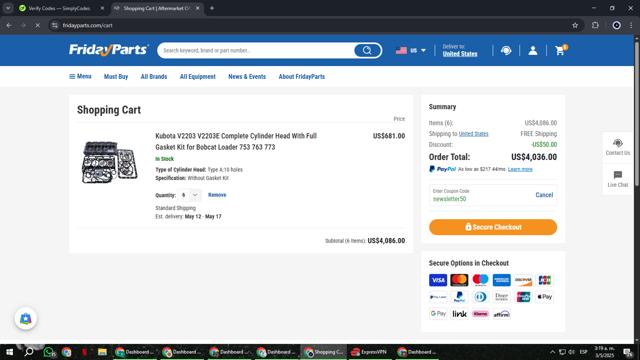Remove the Kubota cylinder head from cart
This screenshot has width=640, height=360.
pos(217,195)
